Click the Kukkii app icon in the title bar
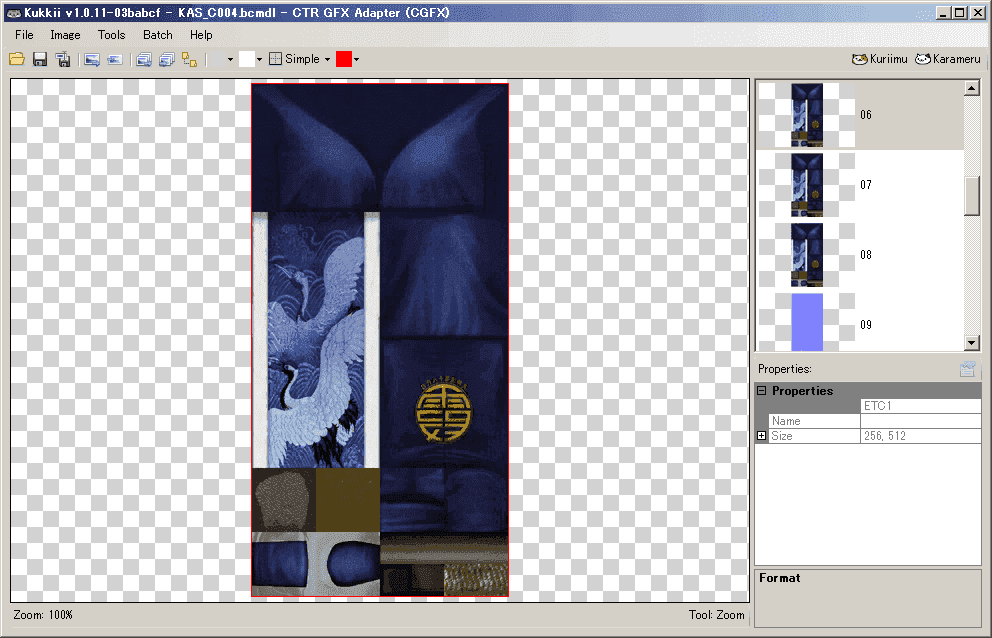The image size is (992, 638). coord(13,13)
